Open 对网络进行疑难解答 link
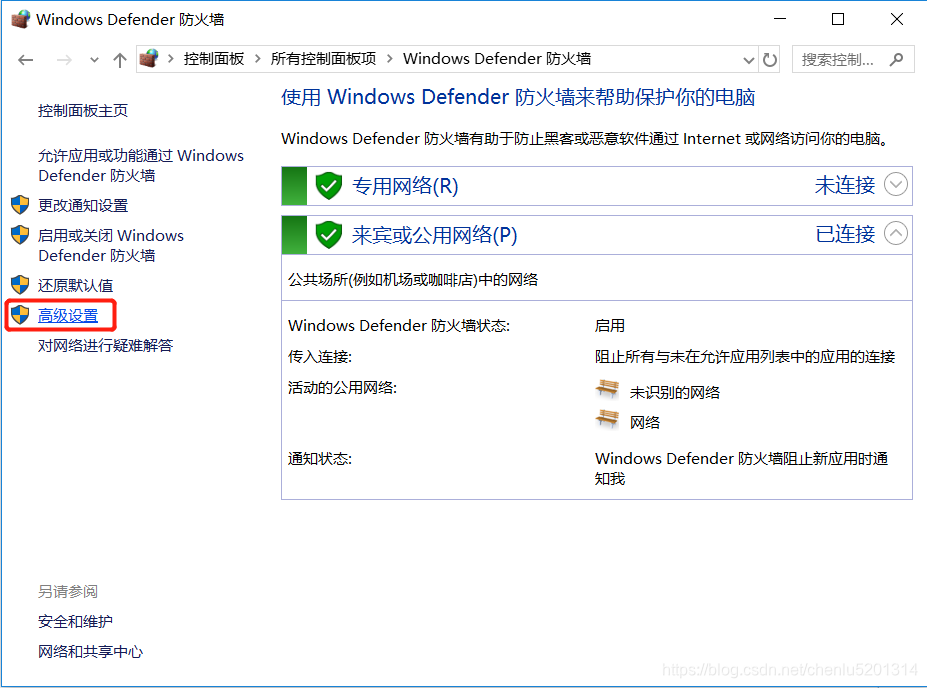927x688 pixels. pyautogui.click(x=105, y=346)
